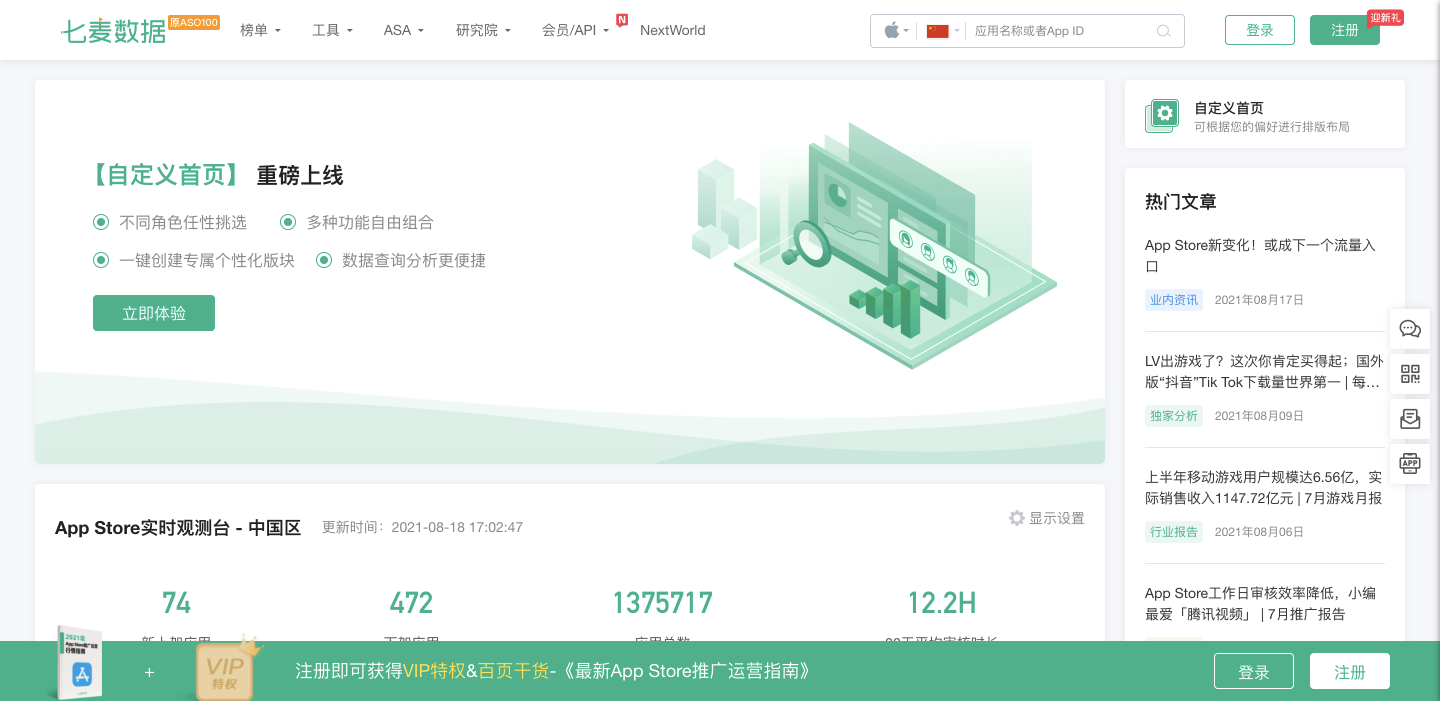Click the N badge on 会员/API

tap(622, 20)
